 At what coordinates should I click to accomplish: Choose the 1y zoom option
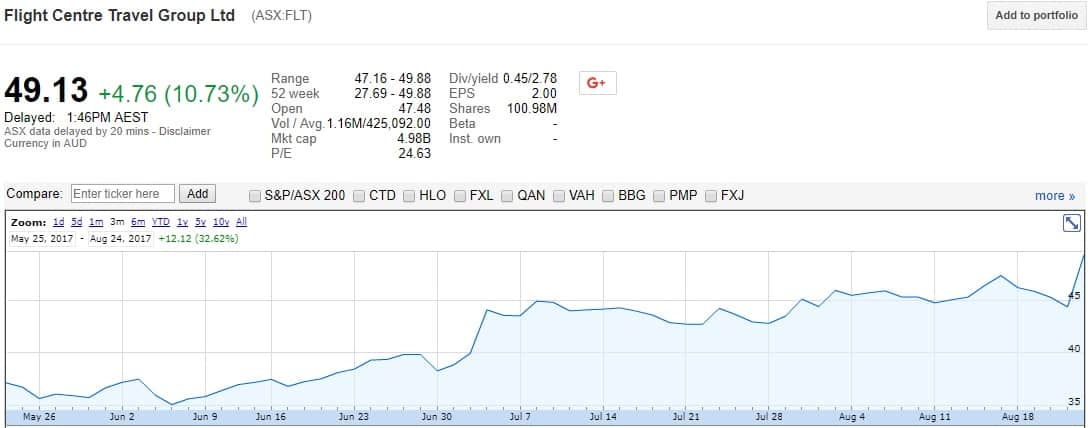pyautogui.click(x=181, y=222)
